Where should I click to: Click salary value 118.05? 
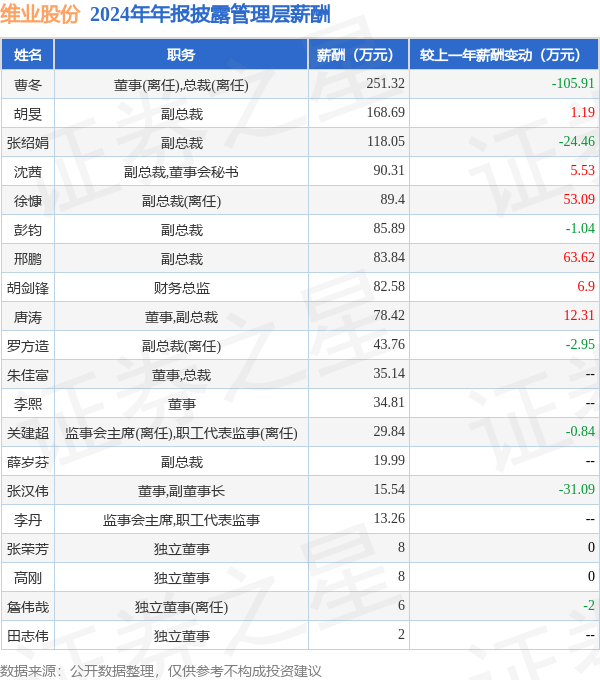point(385,141)
